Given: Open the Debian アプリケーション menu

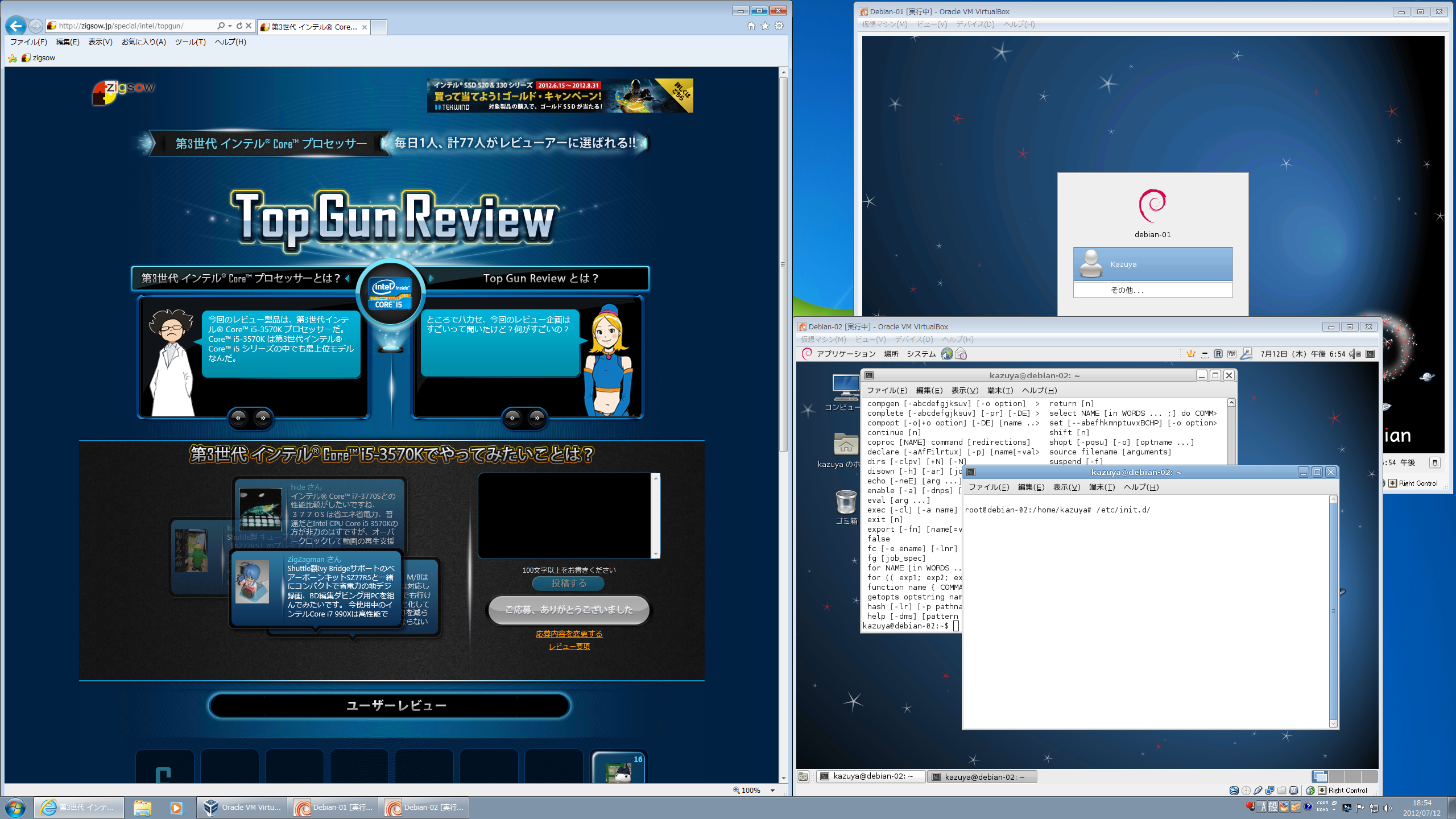Looking at the screenshot, I should pyautogui.click(x=846, y=354).
